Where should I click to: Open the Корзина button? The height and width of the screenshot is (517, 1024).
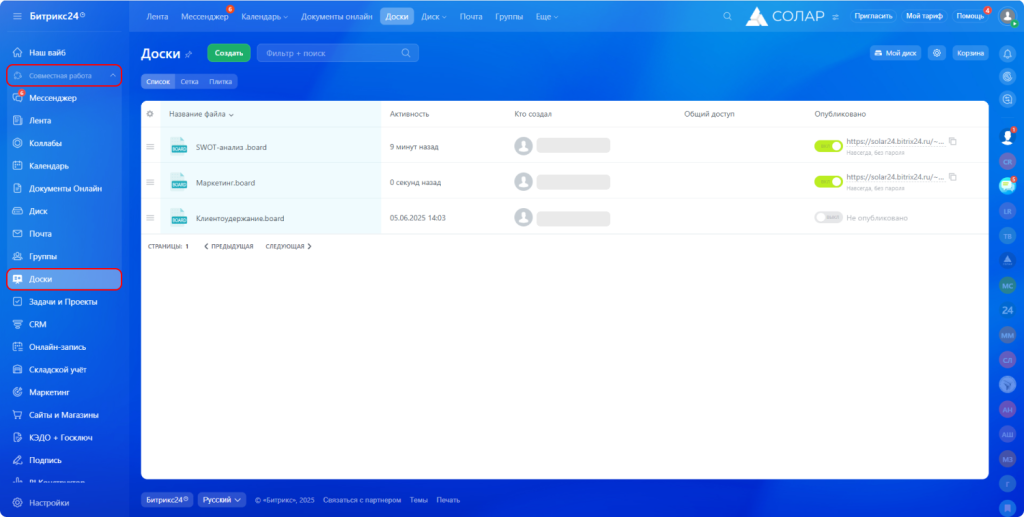[x=970, y=53]
